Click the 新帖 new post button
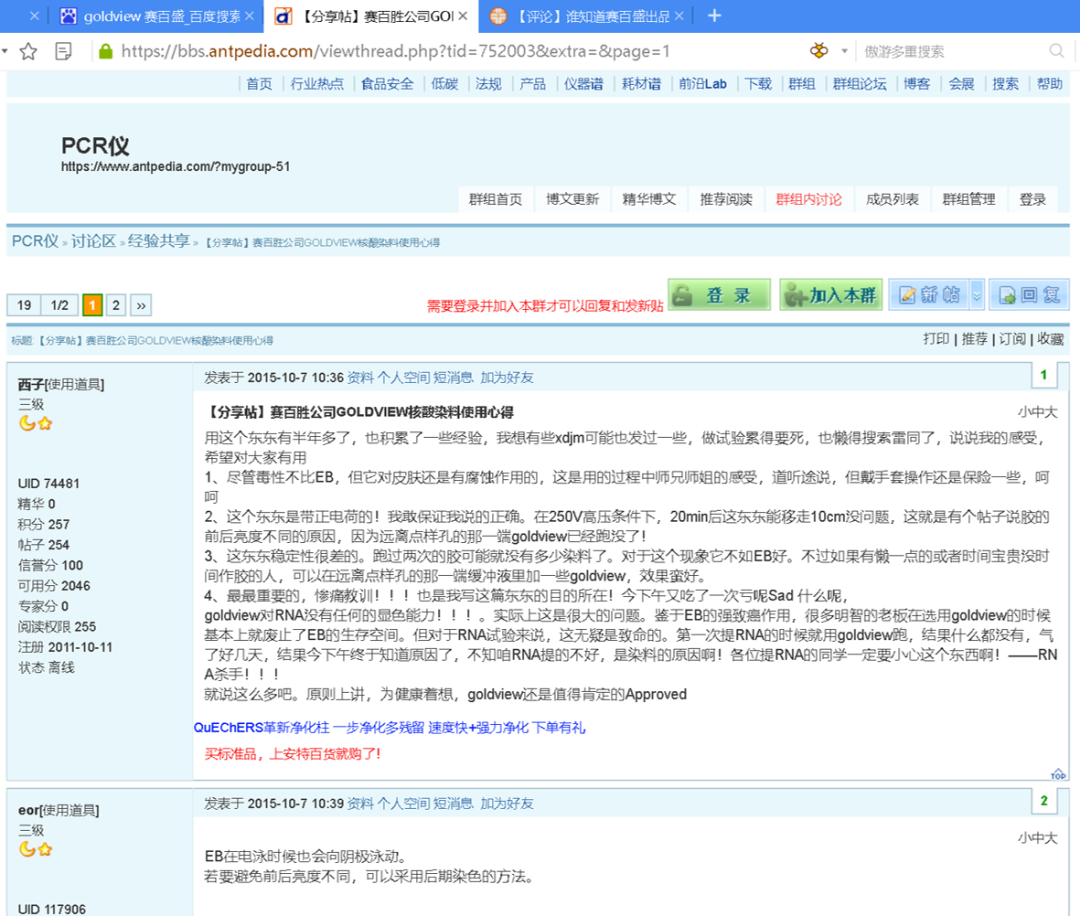 [x=929, y=295]
